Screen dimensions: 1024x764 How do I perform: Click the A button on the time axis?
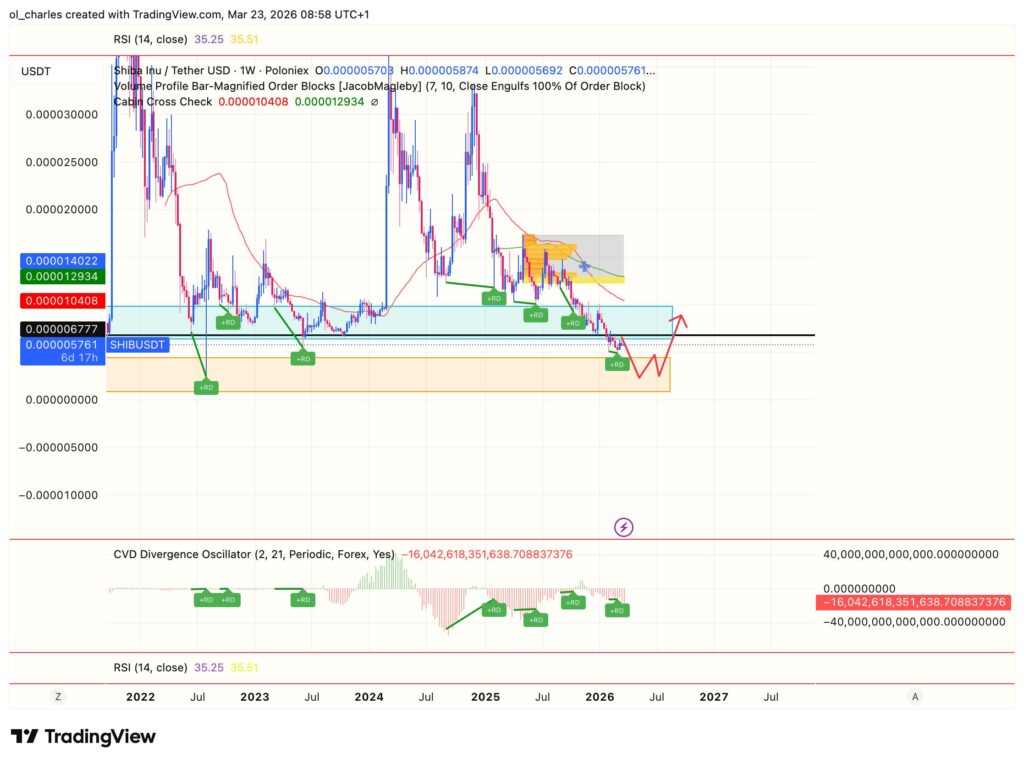pos(915,697)
